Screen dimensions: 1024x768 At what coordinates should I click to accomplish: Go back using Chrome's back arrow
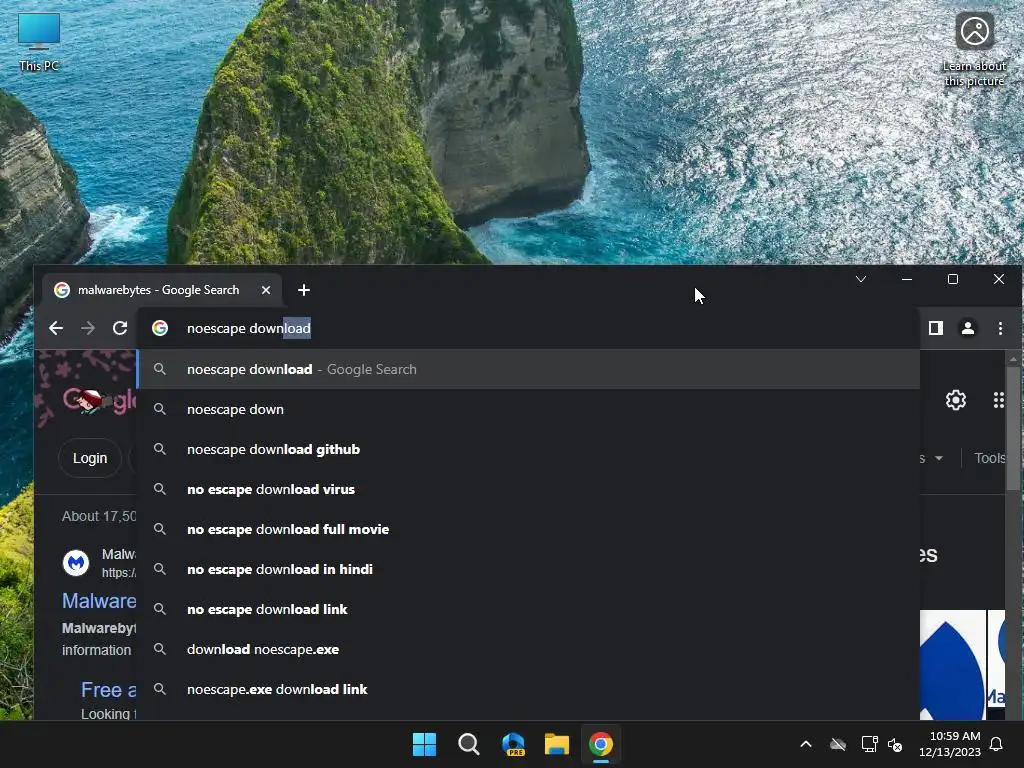[x=56, y=328]
